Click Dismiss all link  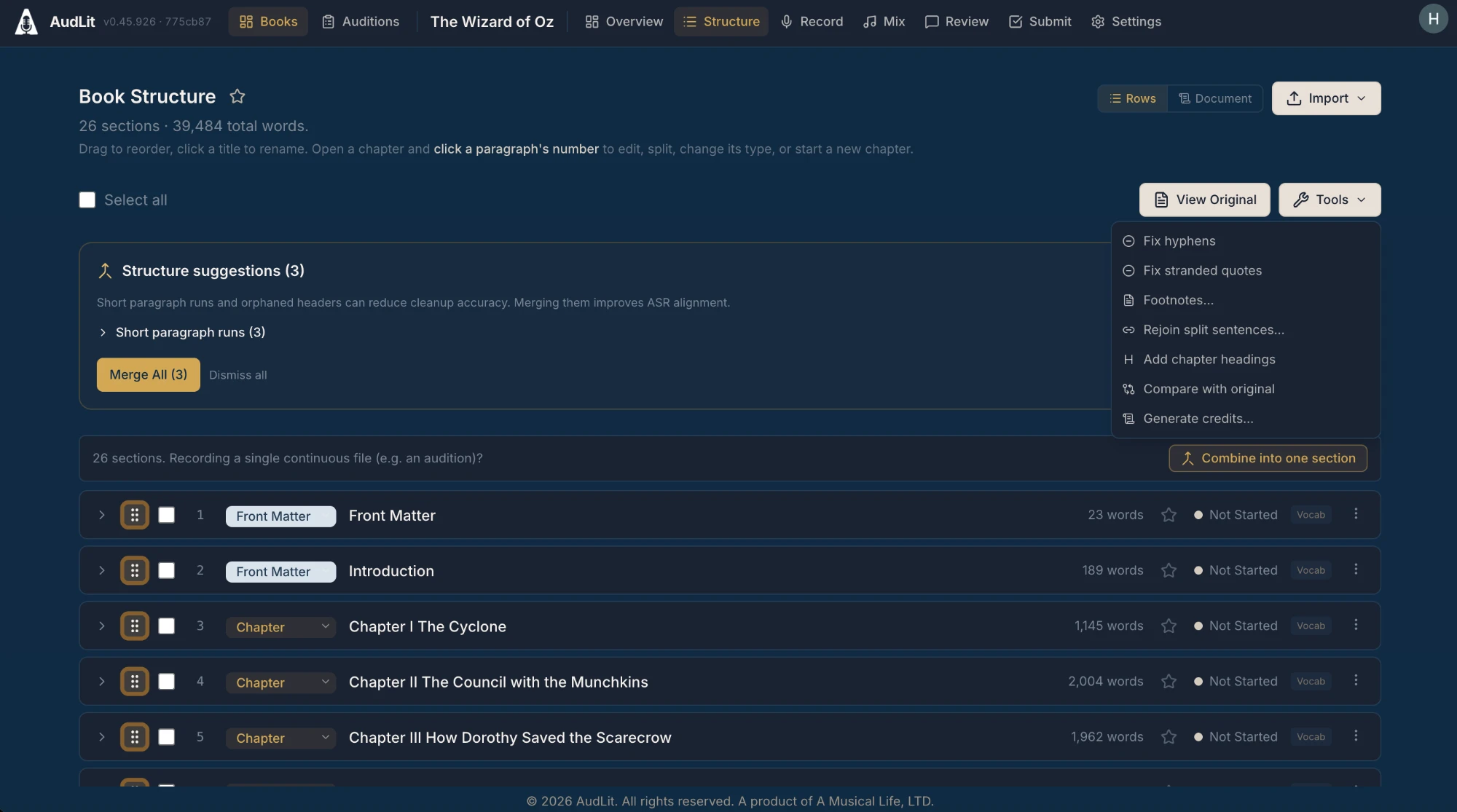[x=238, y=375]
